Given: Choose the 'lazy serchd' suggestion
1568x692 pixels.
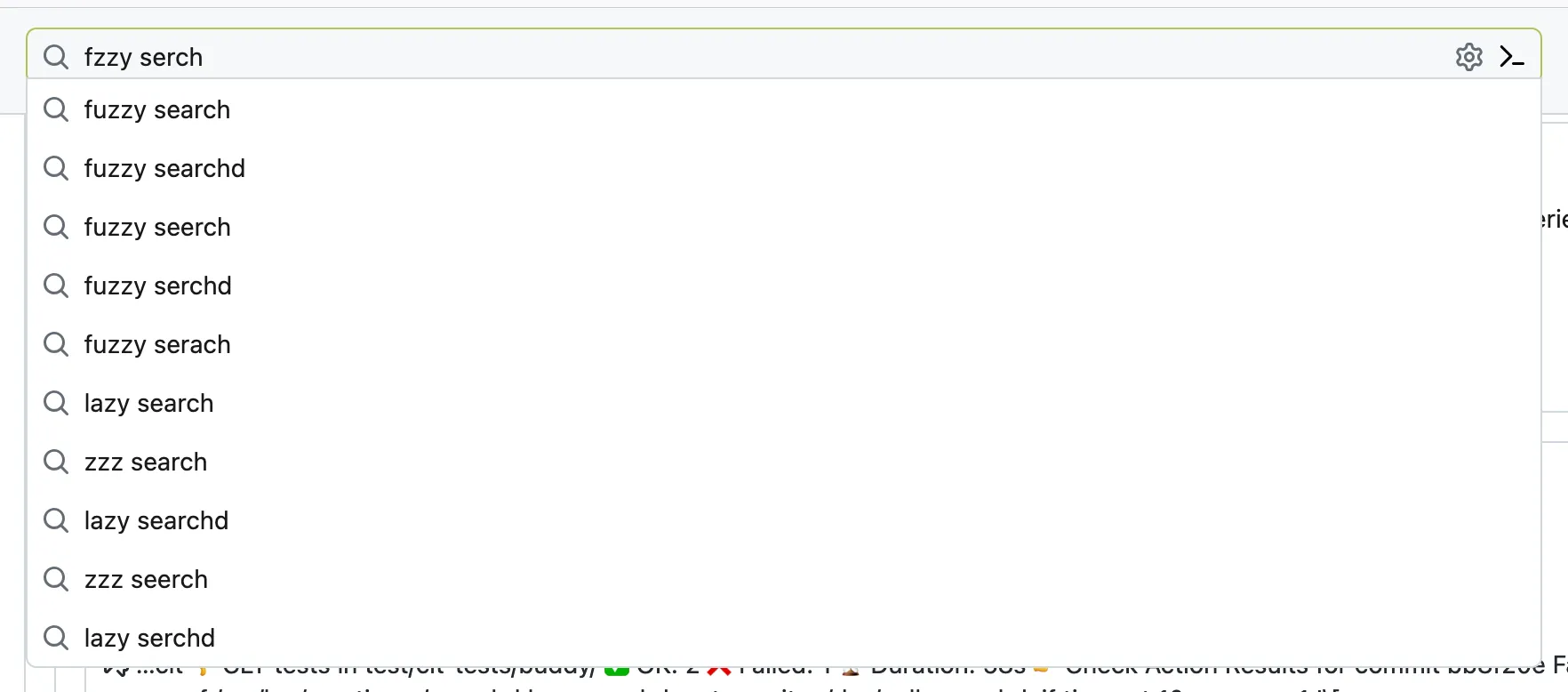Looking at the screenshot, I should coord(784,638).
